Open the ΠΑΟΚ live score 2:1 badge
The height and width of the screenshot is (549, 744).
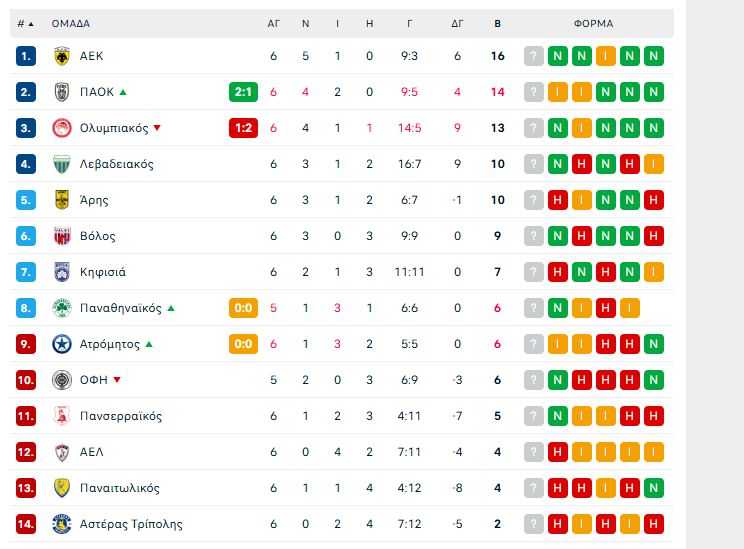coord(244,92)
